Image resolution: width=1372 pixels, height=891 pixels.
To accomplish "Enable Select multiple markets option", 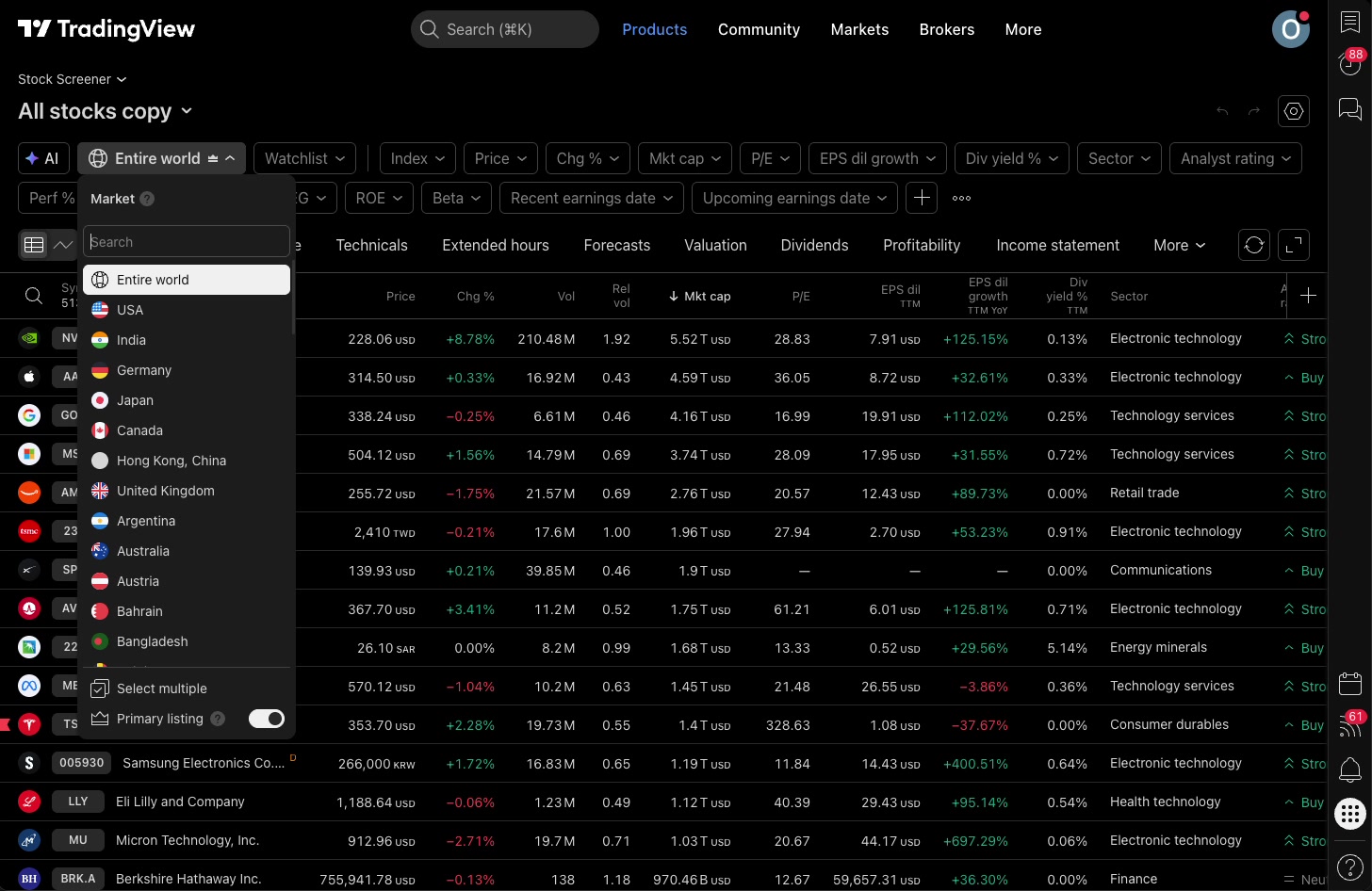I will point(188,688).
